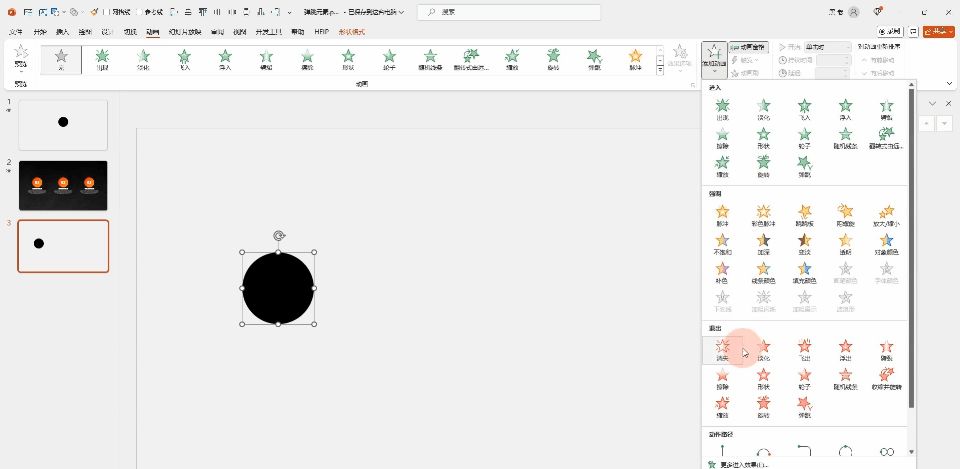Select the 跷跷板 (Teeter) emphasis effect
The image size is (960, 469).
coord(804,216)
